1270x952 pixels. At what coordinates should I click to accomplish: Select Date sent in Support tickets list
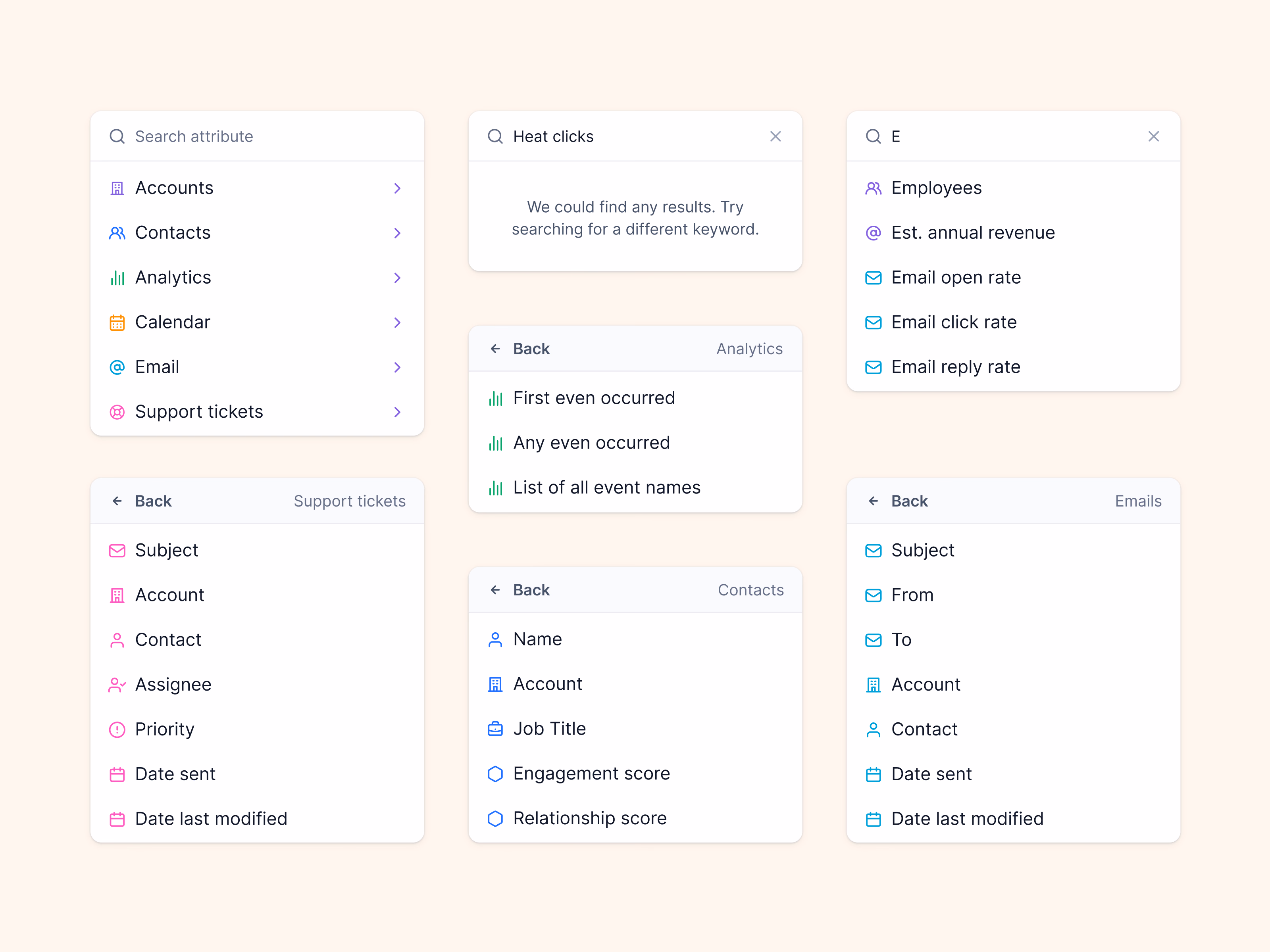[257, 775]
